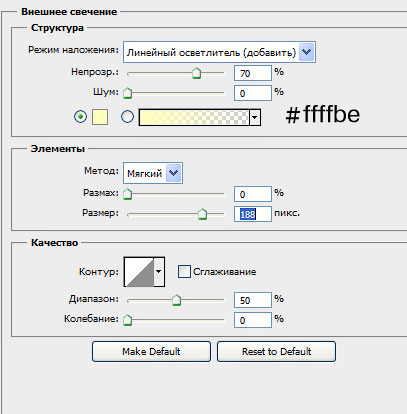407x414 pixels.
Task: Click the Размер field showing 188
Action: tap(253, 214)
